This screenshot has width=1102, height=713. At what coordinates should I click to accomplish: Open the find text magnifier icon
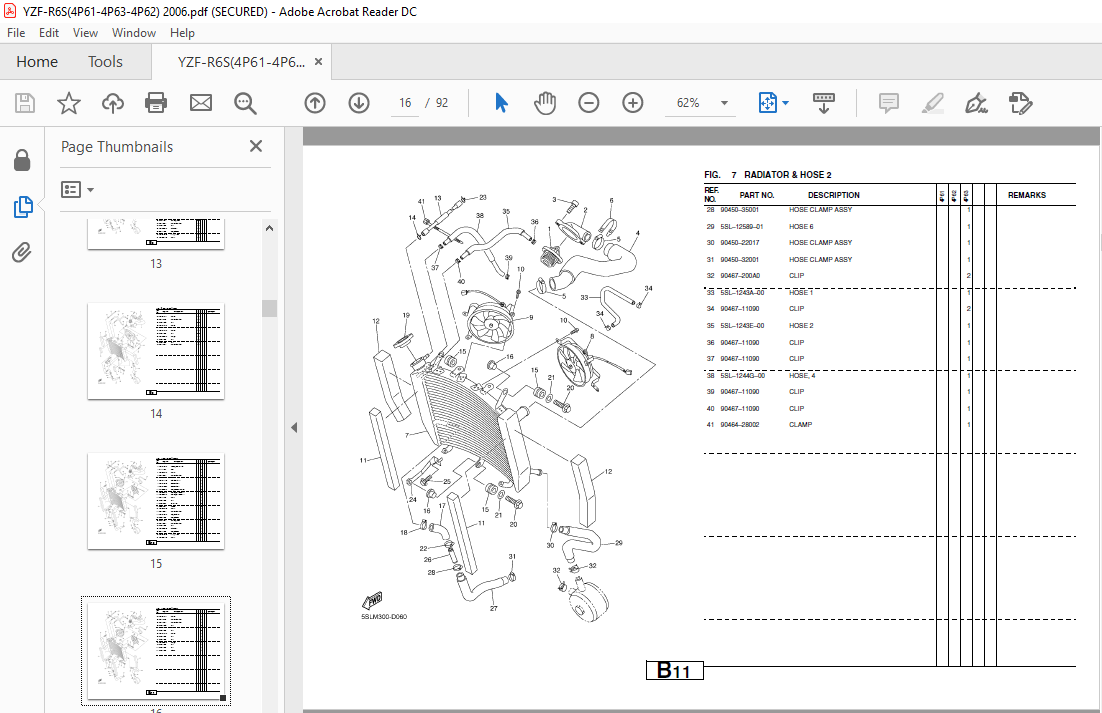tap(245, 103)
